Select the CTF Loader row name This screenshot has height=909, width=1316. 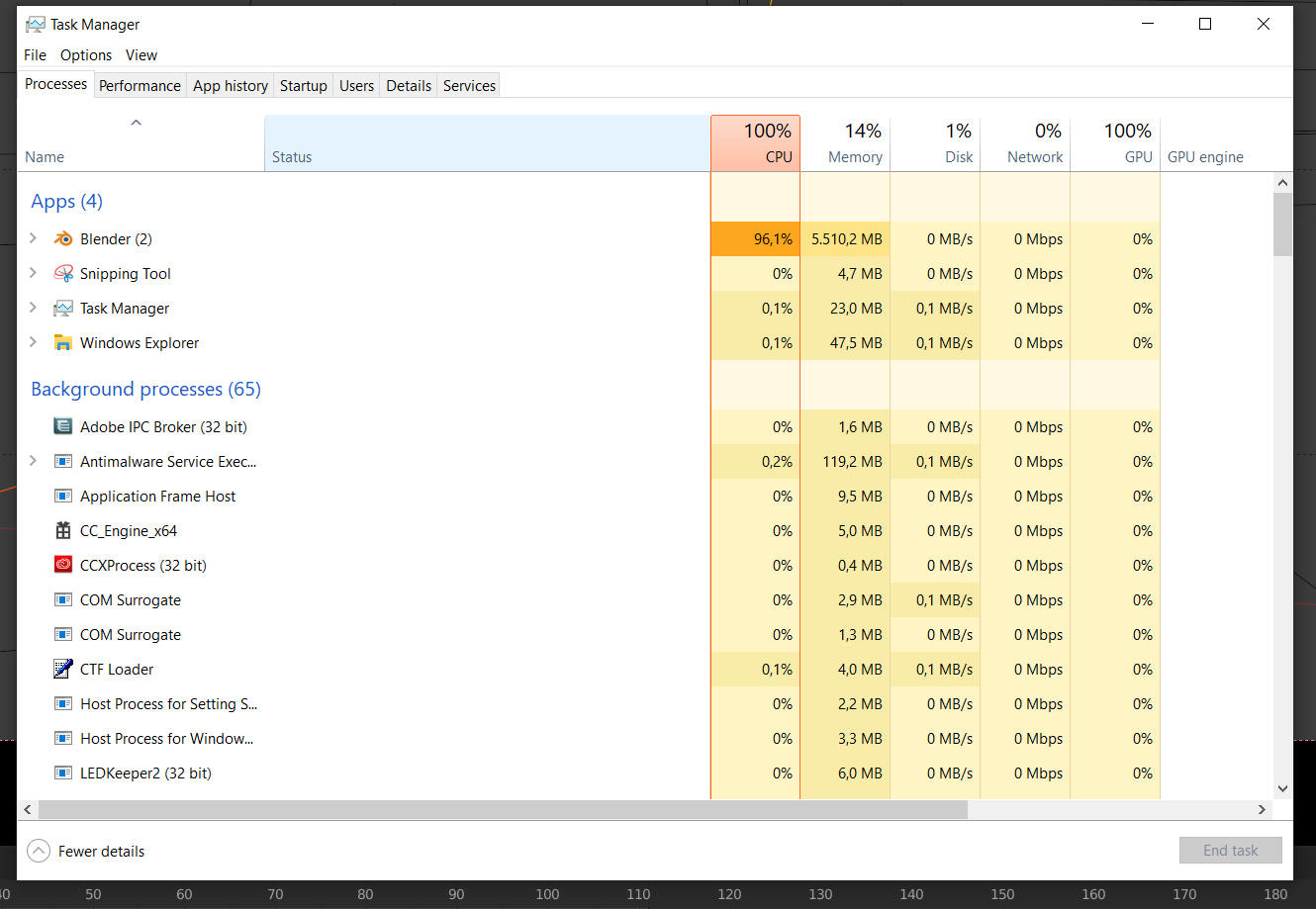click(x=117, y=670)
